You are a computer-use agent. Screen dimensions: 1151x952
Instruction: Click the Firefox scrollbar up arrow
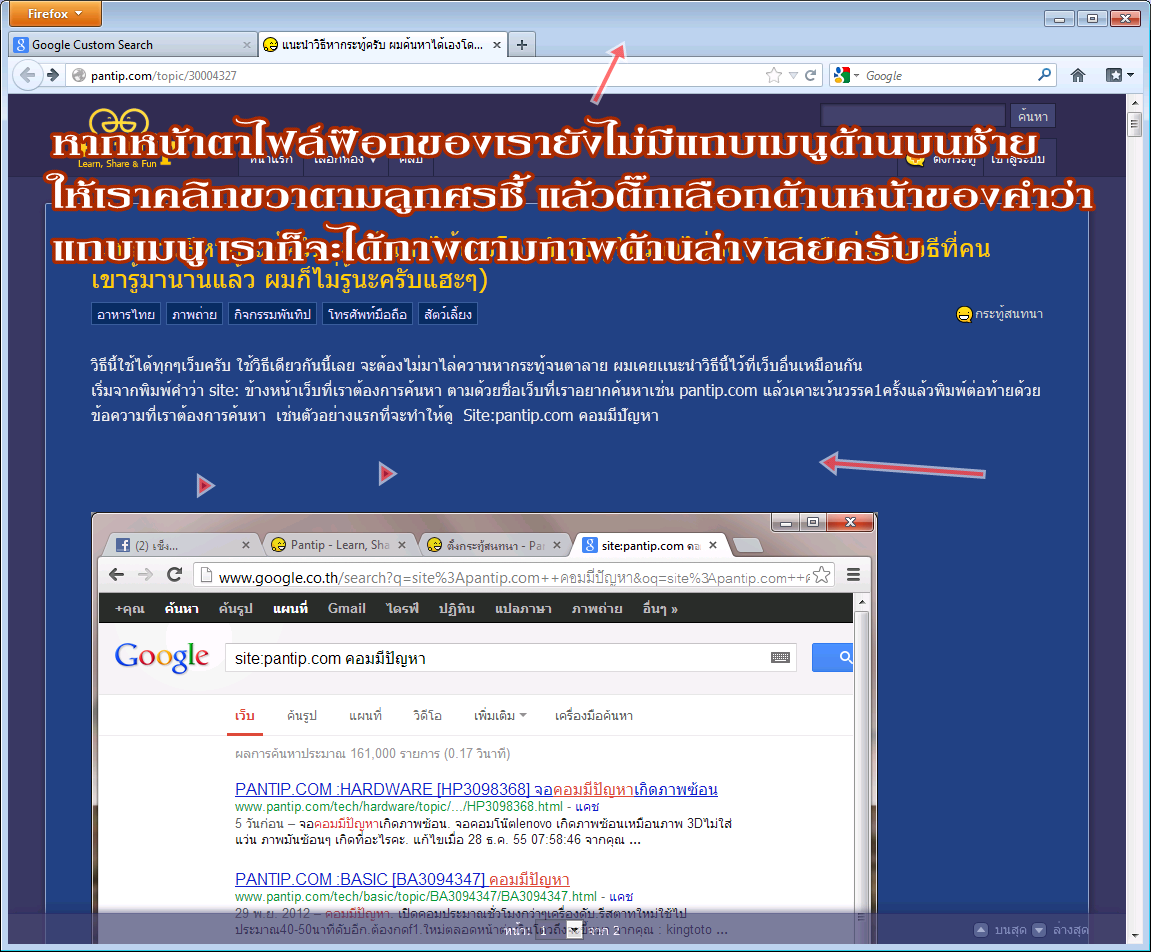1135,103
